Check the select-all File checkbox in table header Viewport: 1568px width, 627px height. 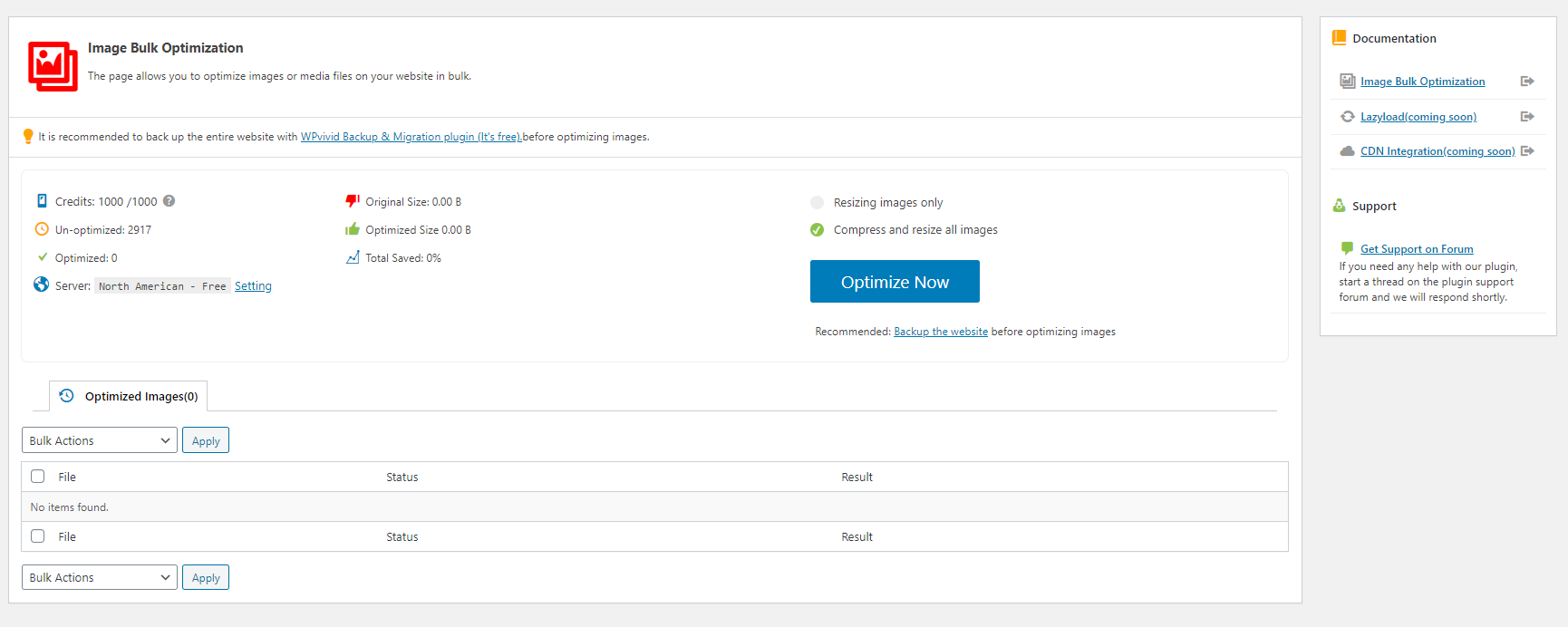tap(38, 477)
